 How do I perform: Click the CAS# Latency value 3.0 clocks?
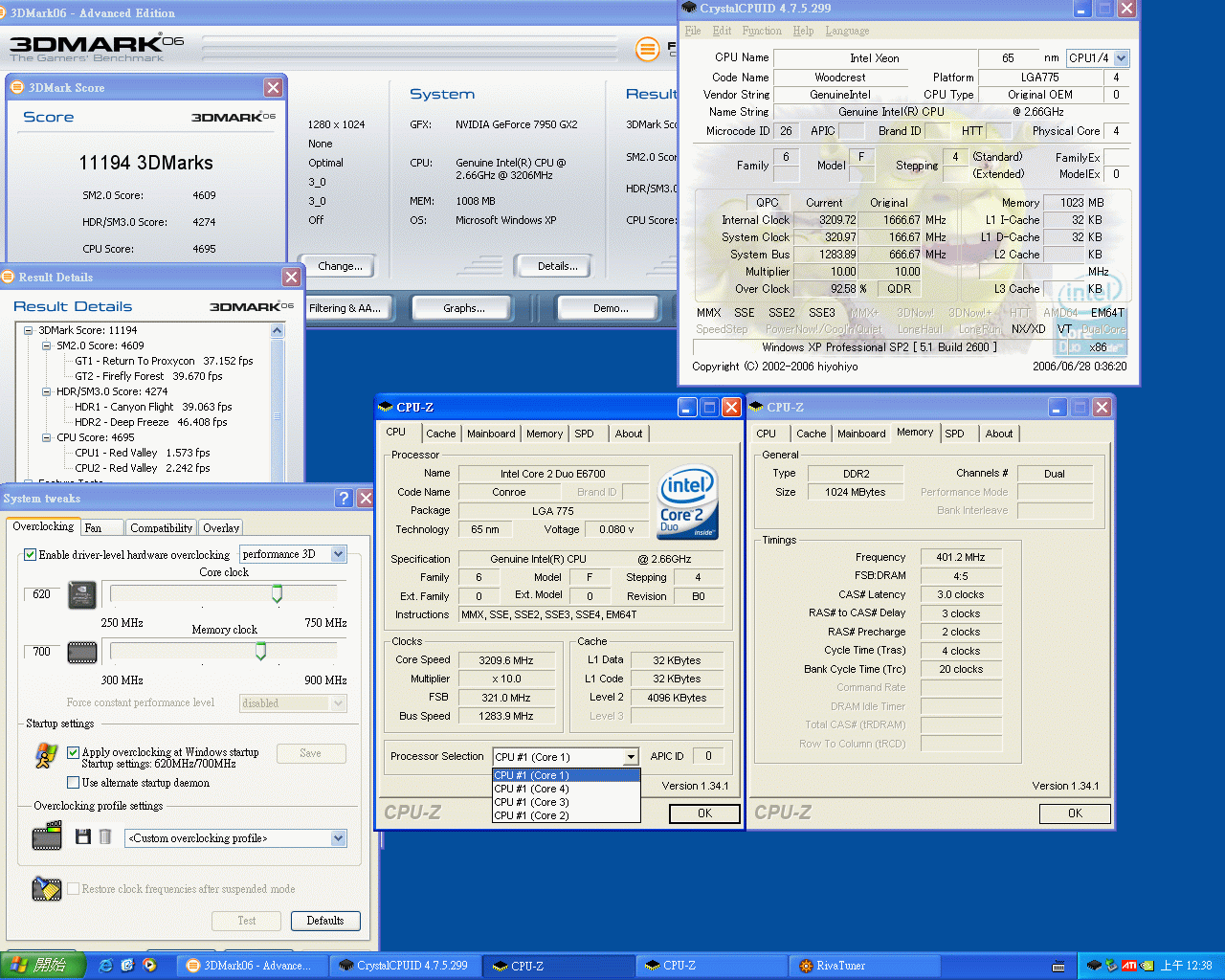[x=961, y=594]
